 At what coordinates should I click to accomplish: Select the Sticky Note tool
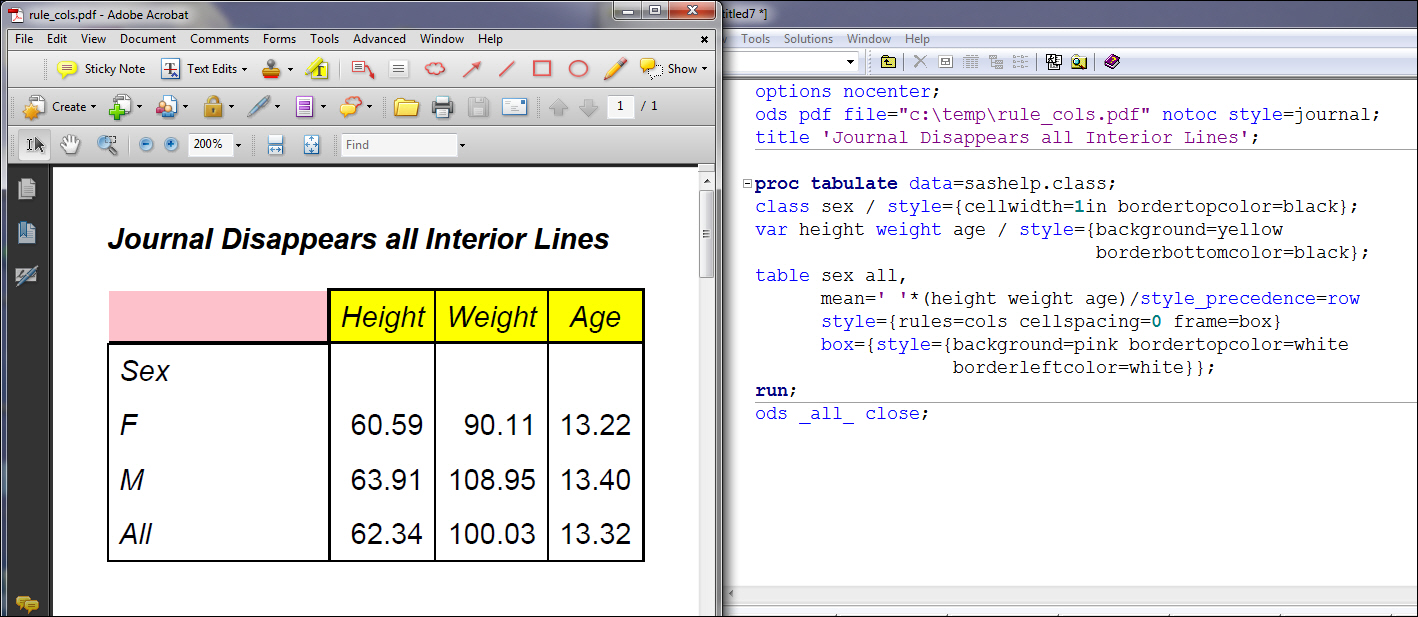(102, 69)
